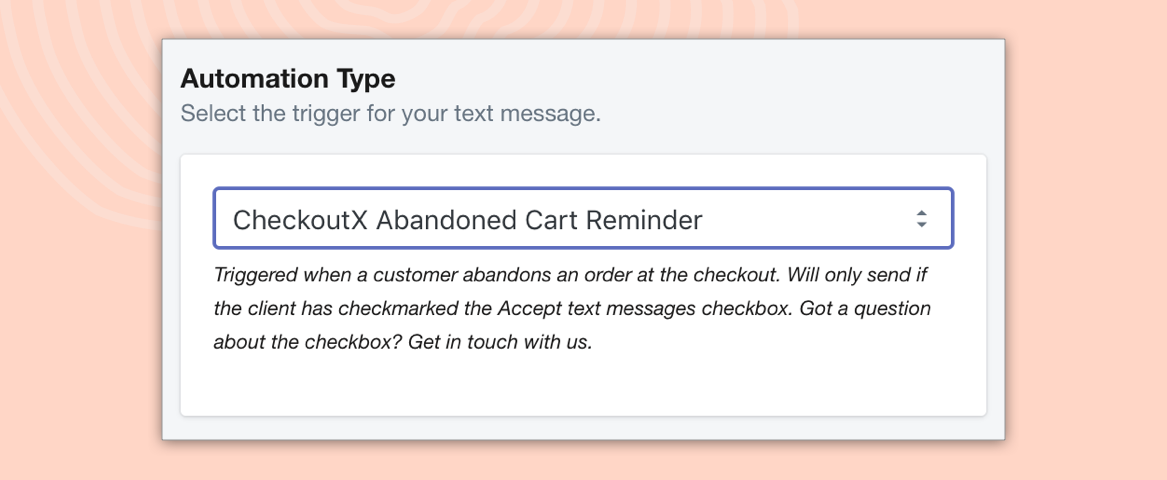Click the word 'Type' in the heading
The height and width of the screenshot is (480, 1167).
click(366, 80)
